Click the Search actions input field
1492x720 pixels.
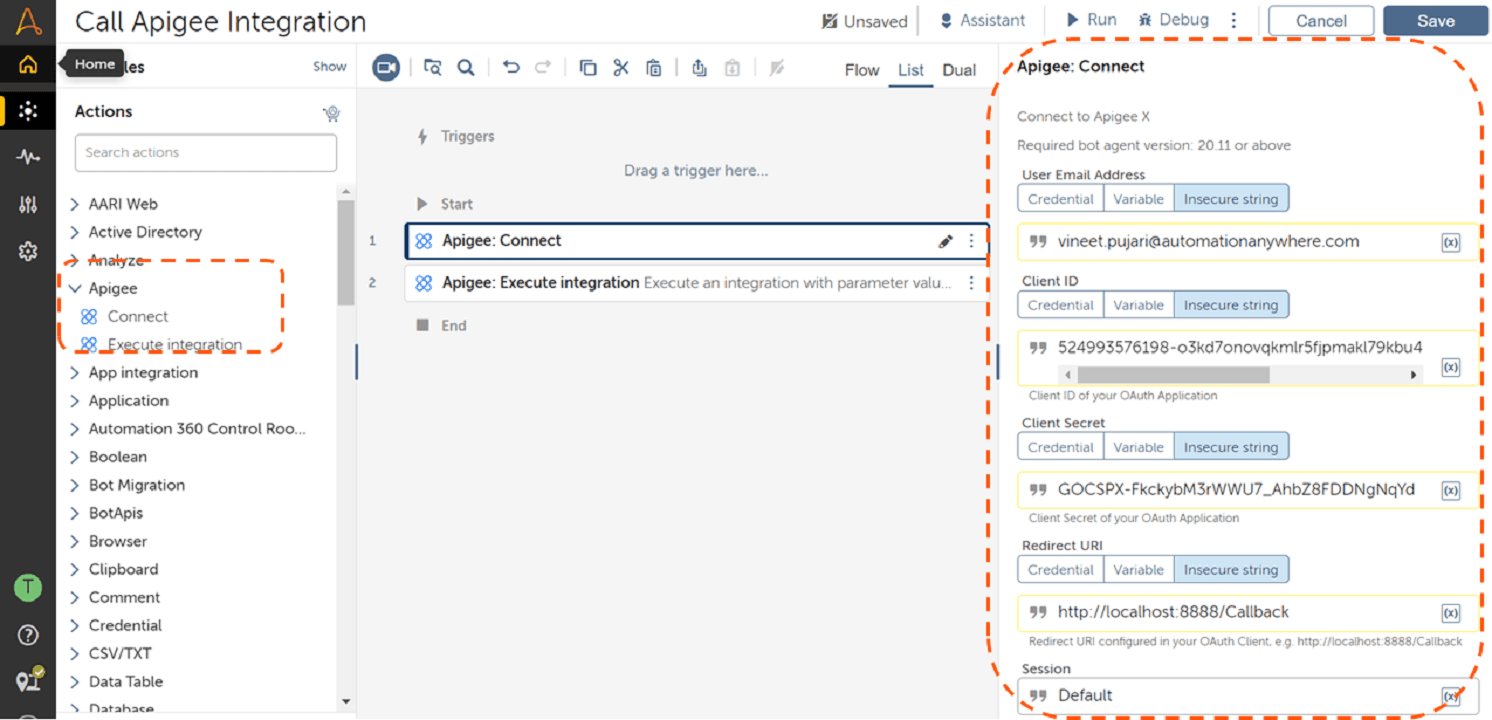click(206, 152)
